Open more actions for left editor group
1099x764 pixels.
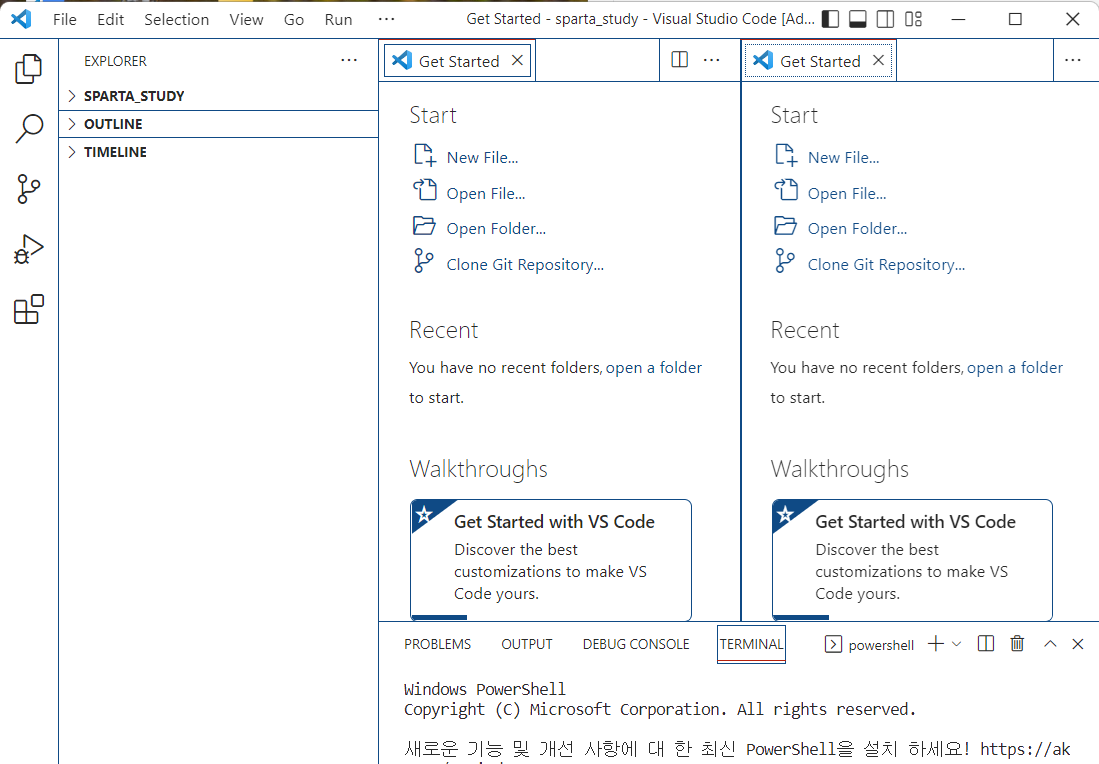click(711, 60)
